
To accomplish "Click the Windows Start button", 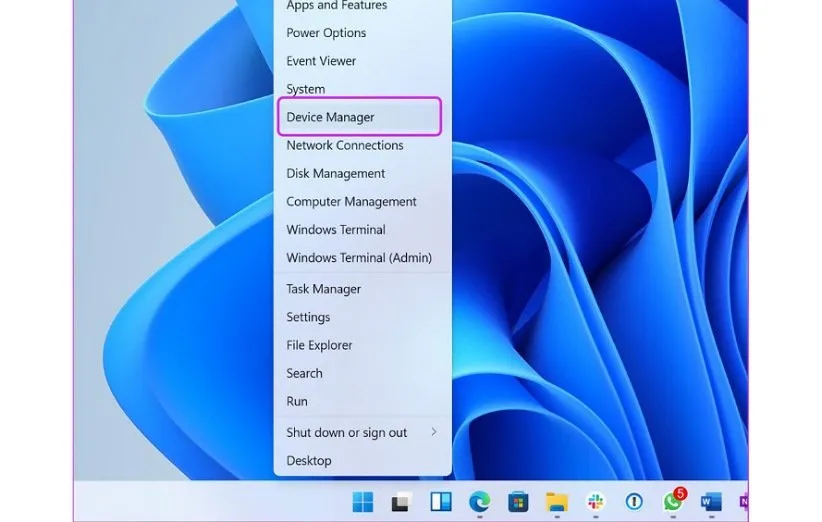I will (x=362, y=502).
